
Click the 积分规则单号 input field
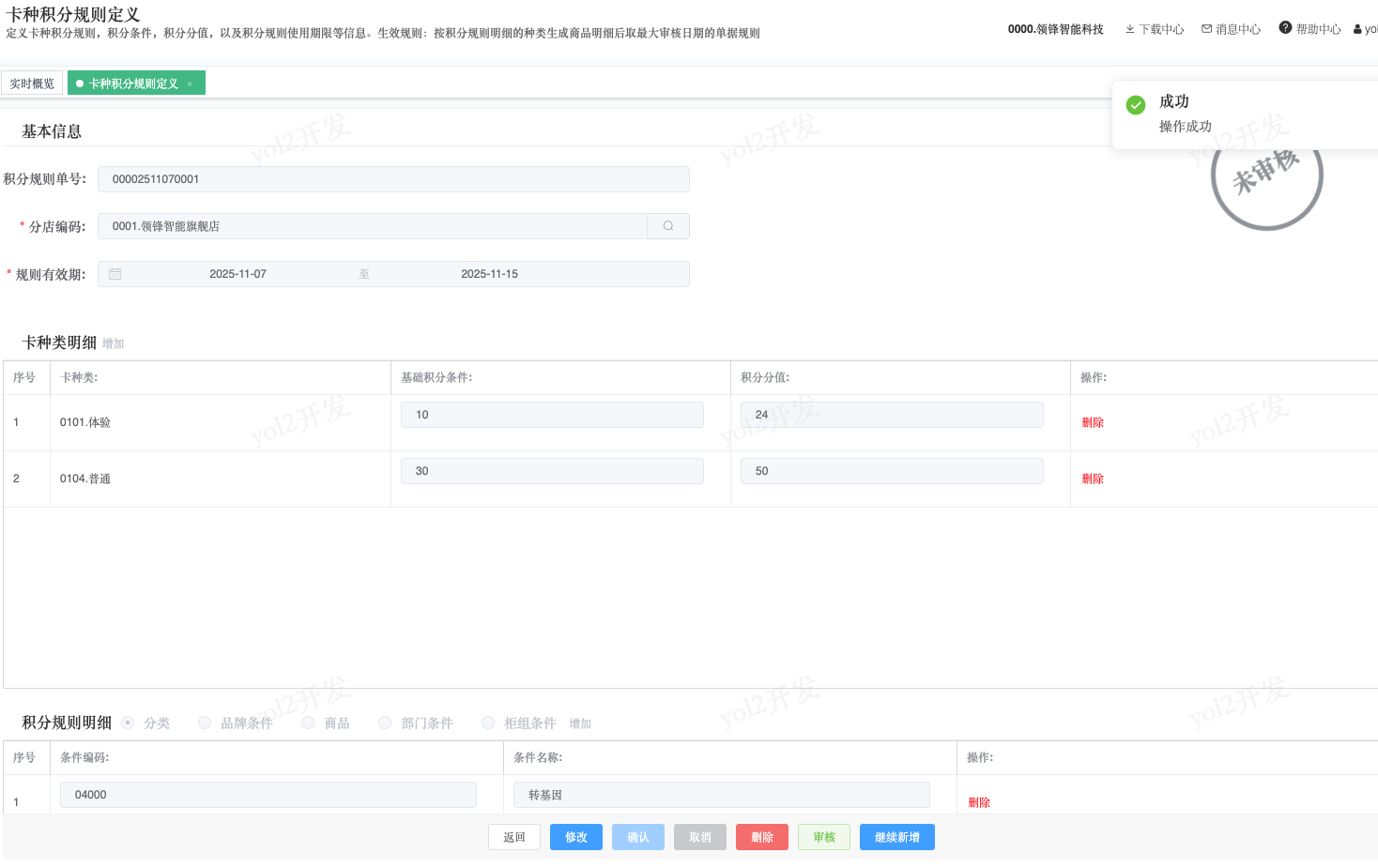tap(393, 179)
